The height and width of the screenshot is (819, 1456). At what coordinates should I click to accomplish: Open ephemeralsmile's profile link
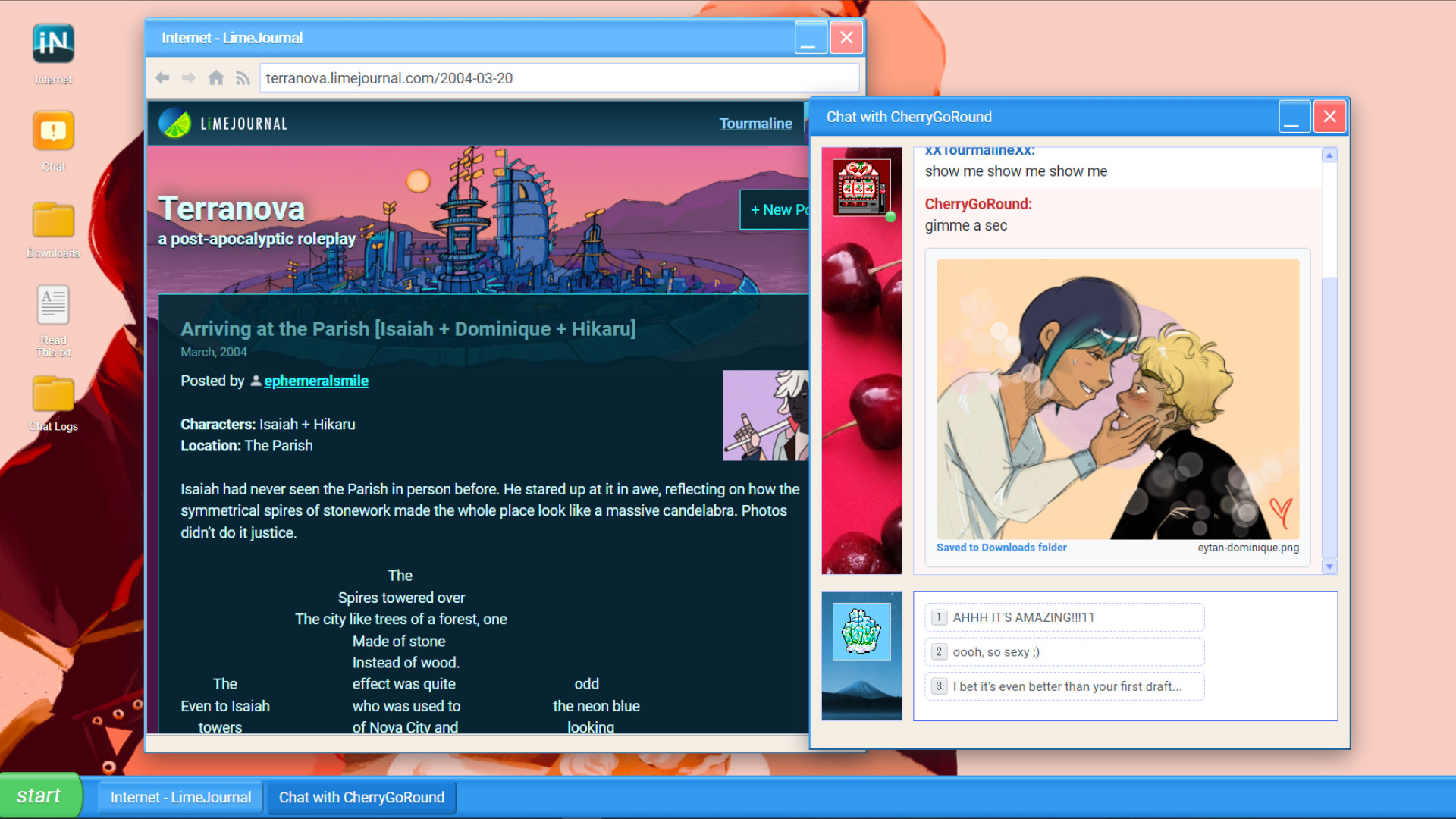tap(316, 381)
